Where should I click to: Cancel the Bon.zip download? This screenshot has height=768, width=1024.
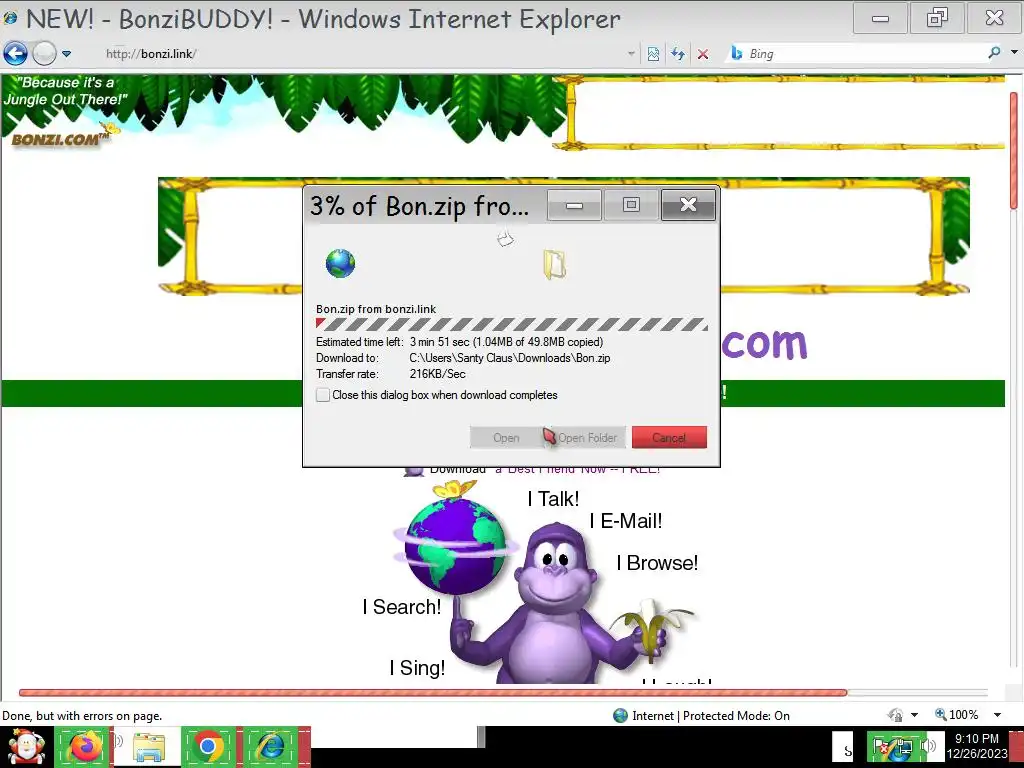[669, 438]
